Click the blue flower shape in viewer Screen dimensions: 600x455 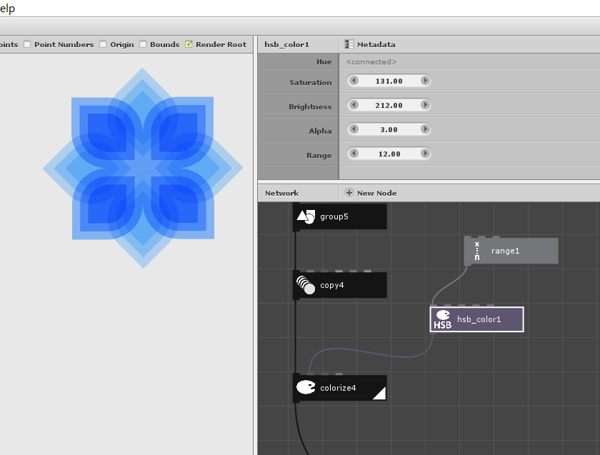[143, 168]
